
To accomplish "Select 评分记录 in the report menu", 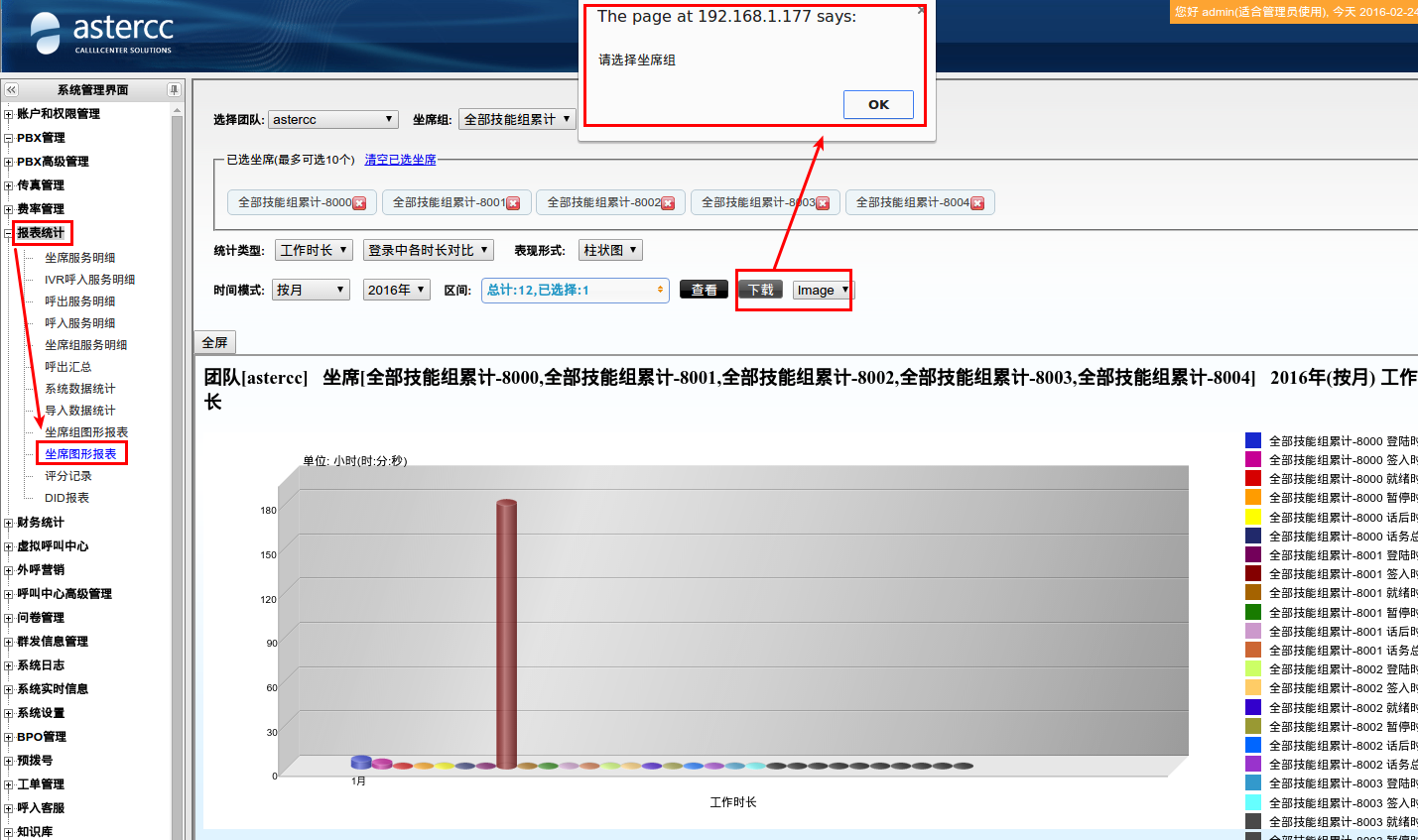I will tap(67, 476).
